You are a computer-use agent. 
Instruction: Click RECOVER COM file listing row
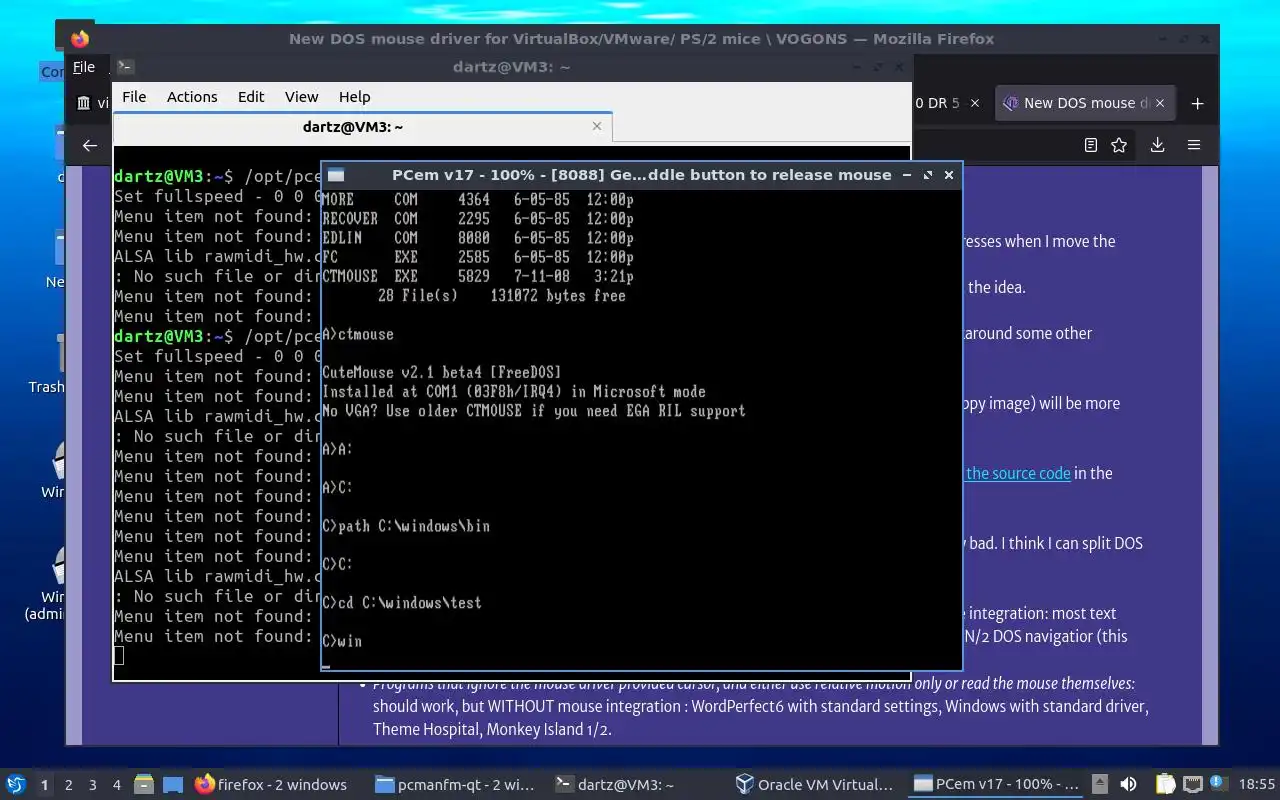[478, 218]
